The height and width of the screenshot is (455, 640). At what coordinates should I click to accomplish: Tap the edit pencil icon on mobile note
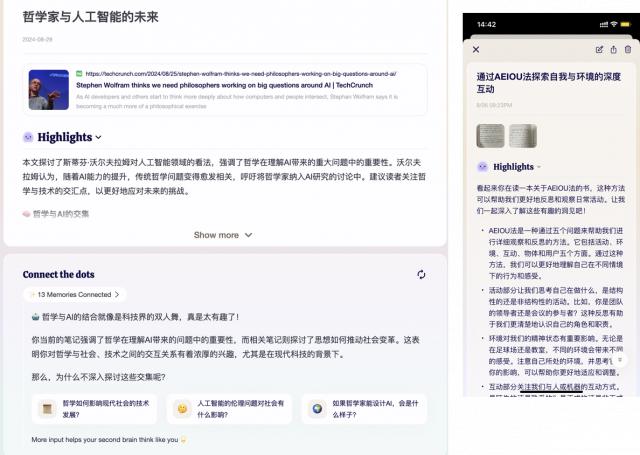pos(599,49)
